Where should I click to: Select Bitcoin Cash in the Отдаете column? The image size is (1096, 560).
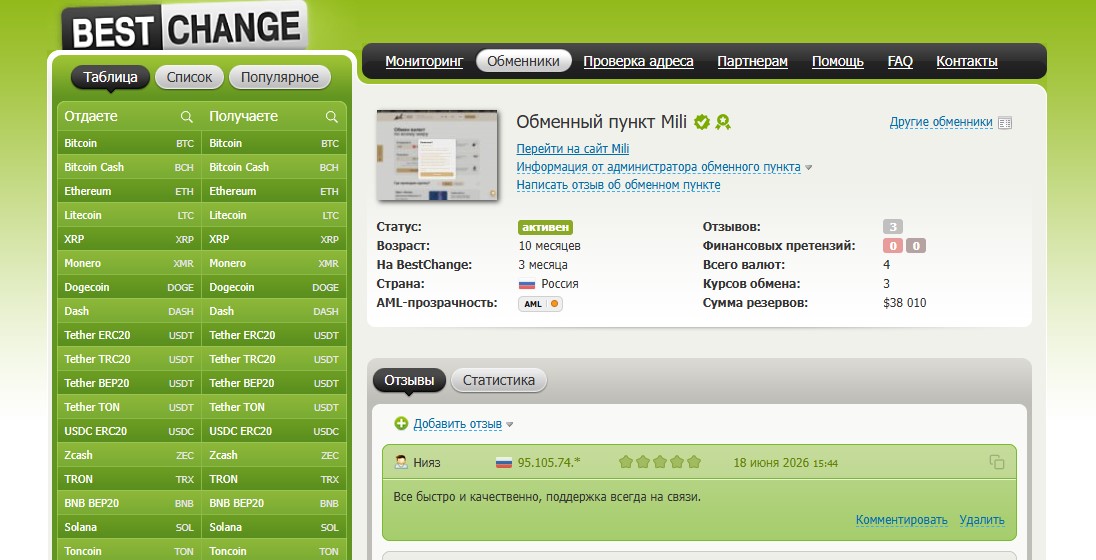[129, 167]
